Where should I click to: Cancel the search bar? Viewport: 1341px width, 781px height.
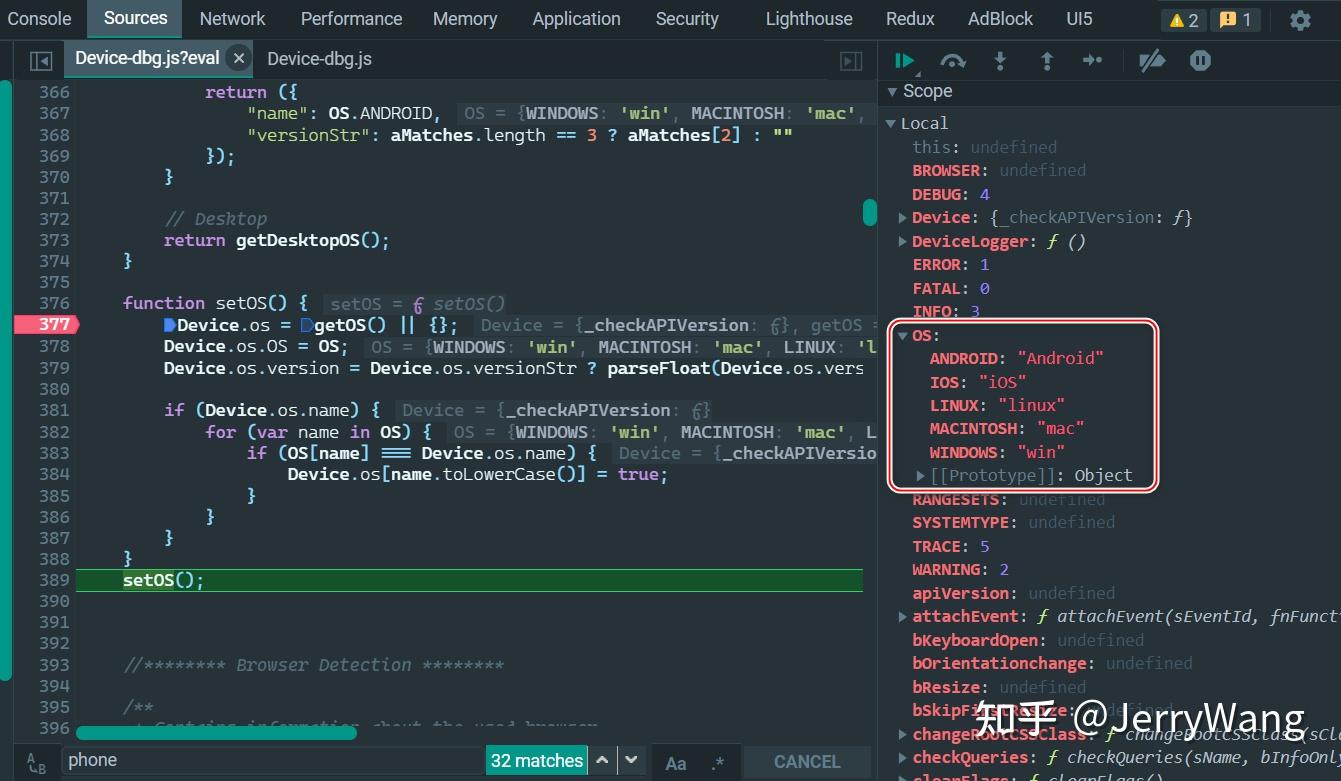coord(807,762)
